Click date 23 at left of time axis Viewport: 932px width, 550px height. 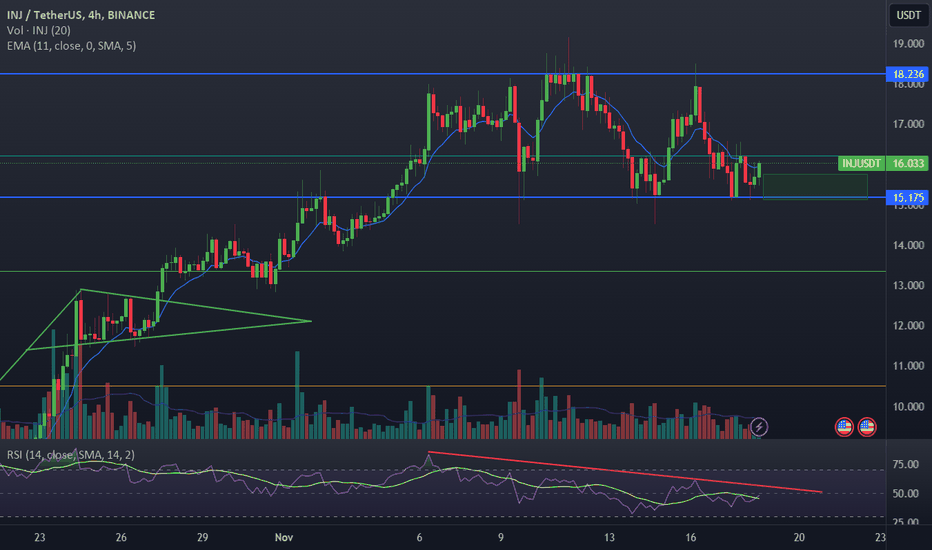click(x=39, y=538)
